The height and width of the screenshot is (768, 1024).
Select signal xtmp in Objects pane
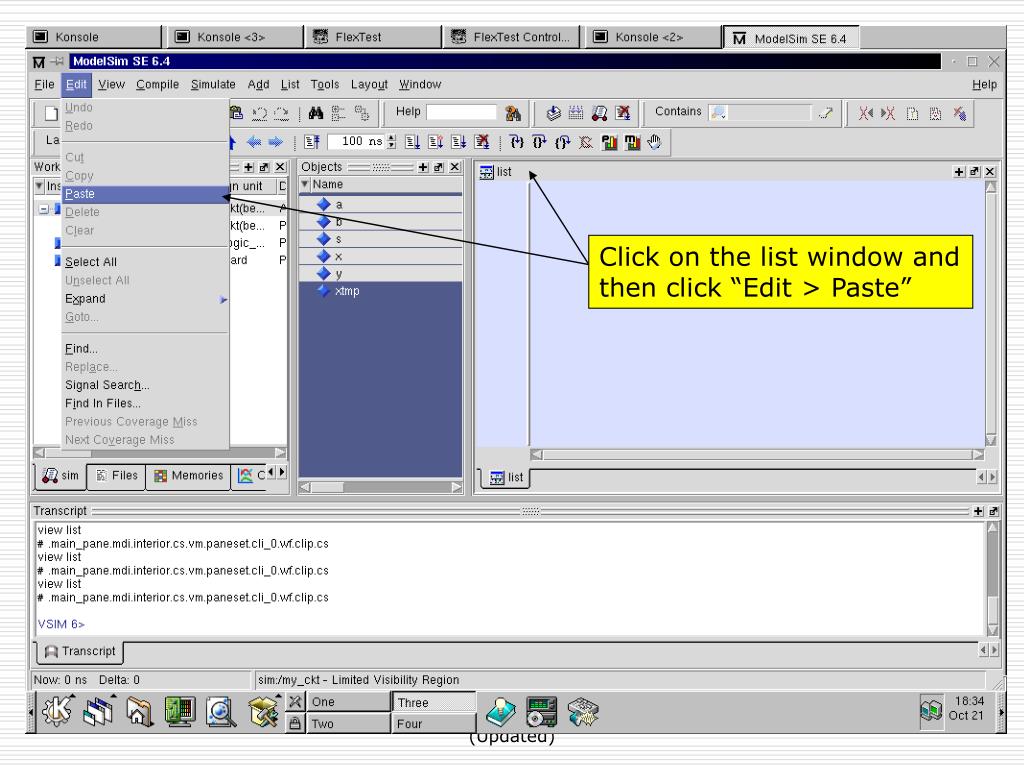coord(380,291)
